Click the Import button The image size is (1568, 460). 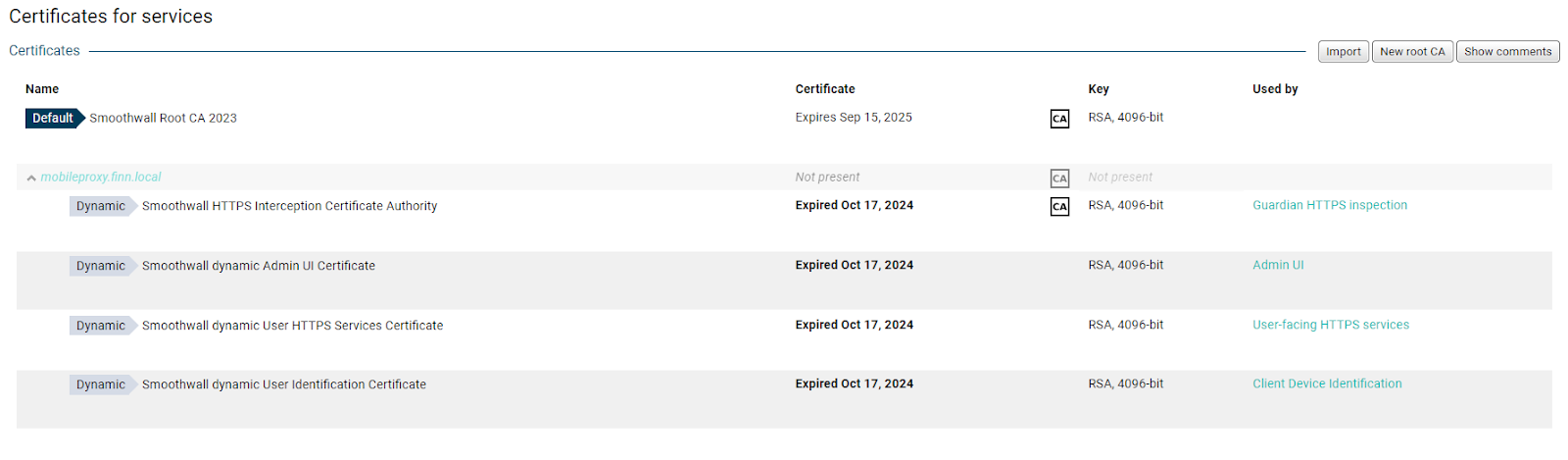[1343, 52]
